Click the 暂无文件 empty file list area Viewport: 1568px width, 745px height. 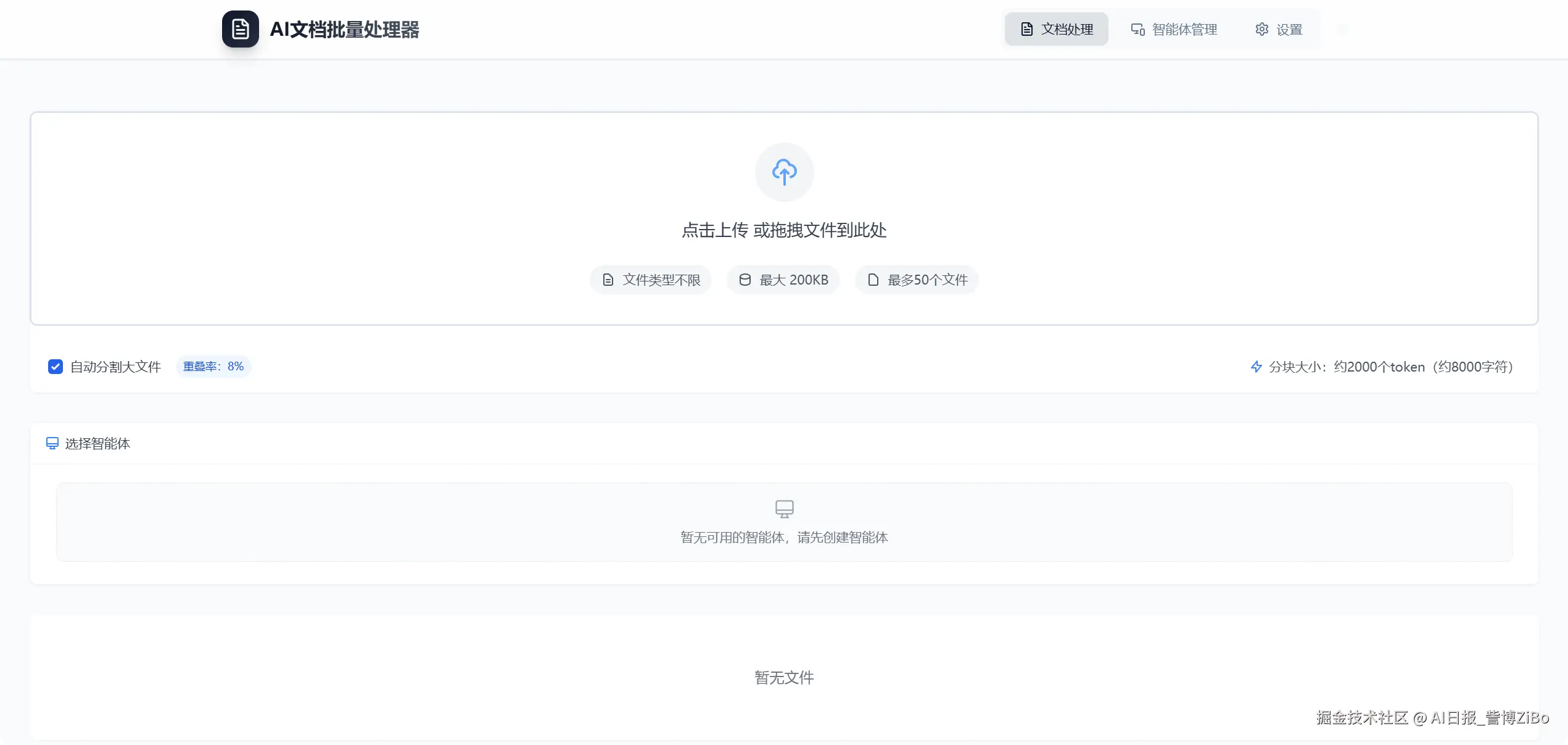[784, 677]
